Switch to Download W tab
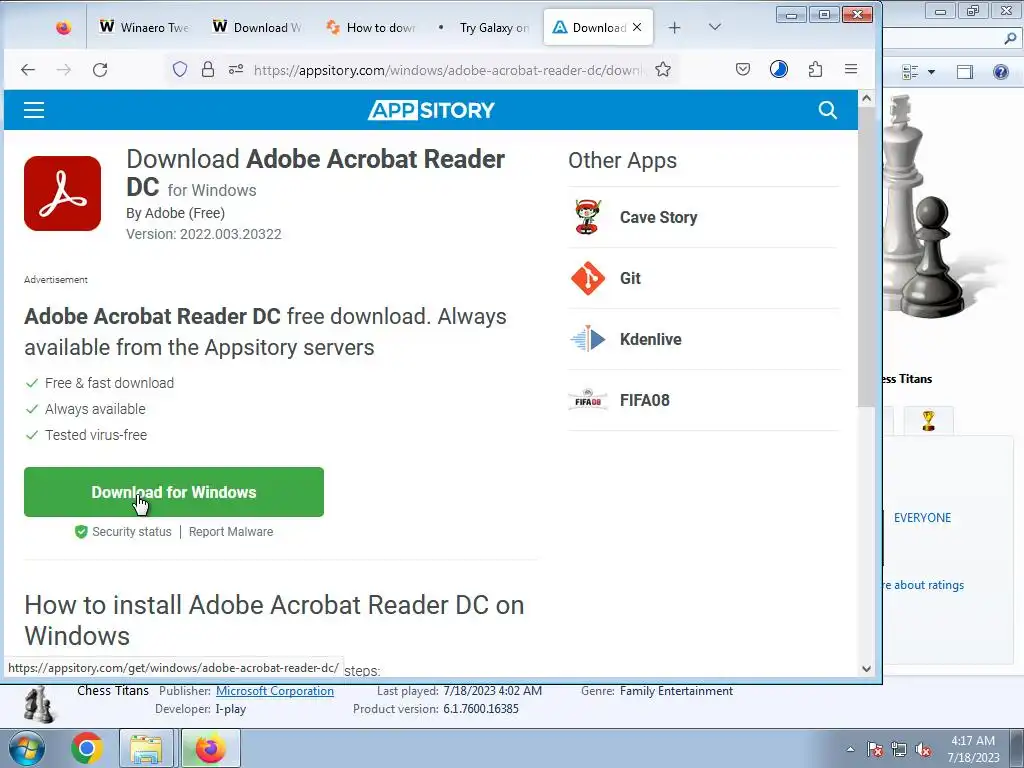1024x768 pixels. click(x=257, y=27)
